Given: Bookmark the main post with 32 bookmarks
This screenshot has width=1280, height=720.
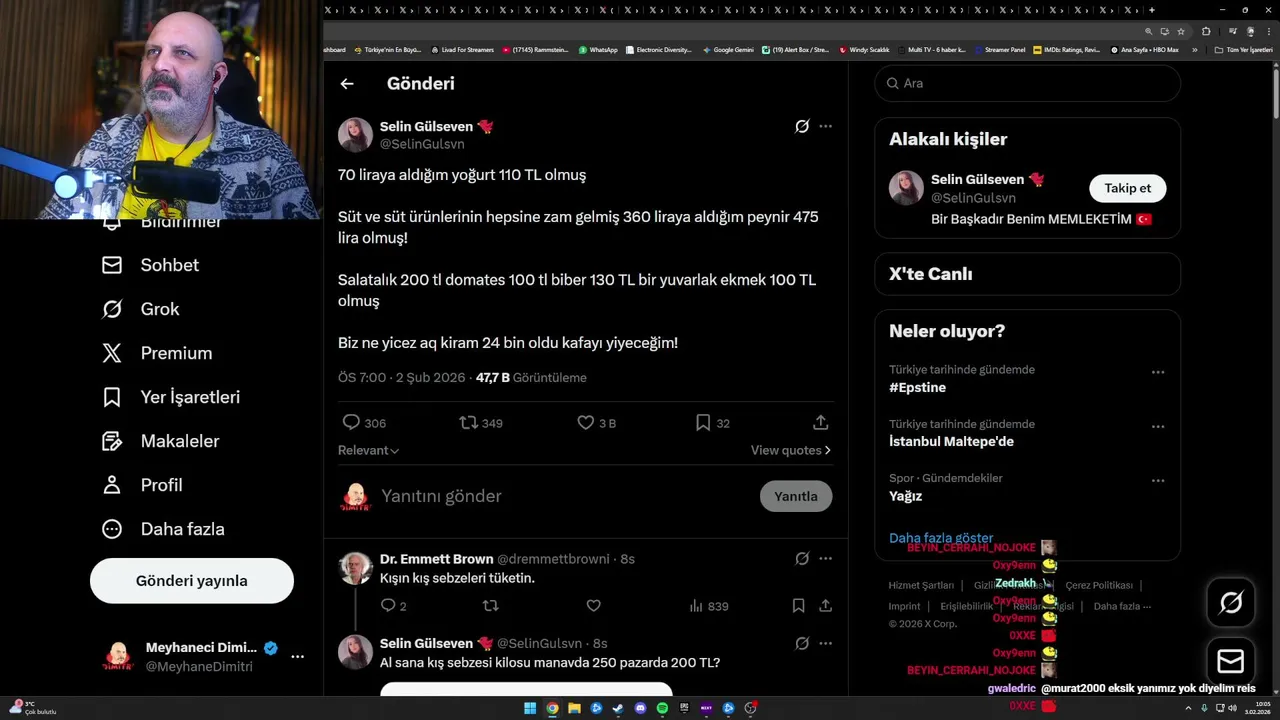Looking at the screenshot, I should pyautogui.click(x=703, y=423).
